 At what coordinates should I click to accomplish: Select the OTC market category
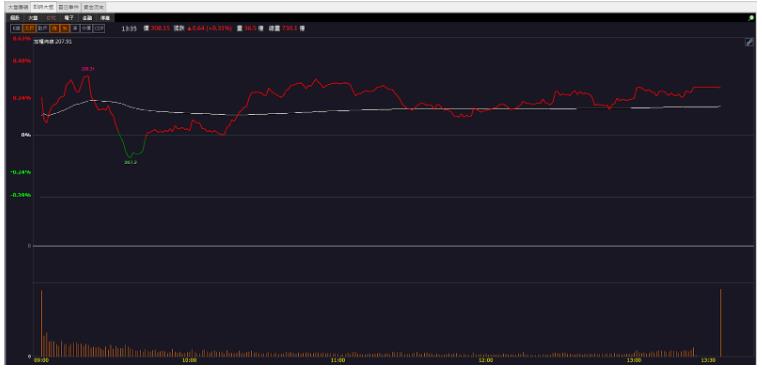click(52, 18)
